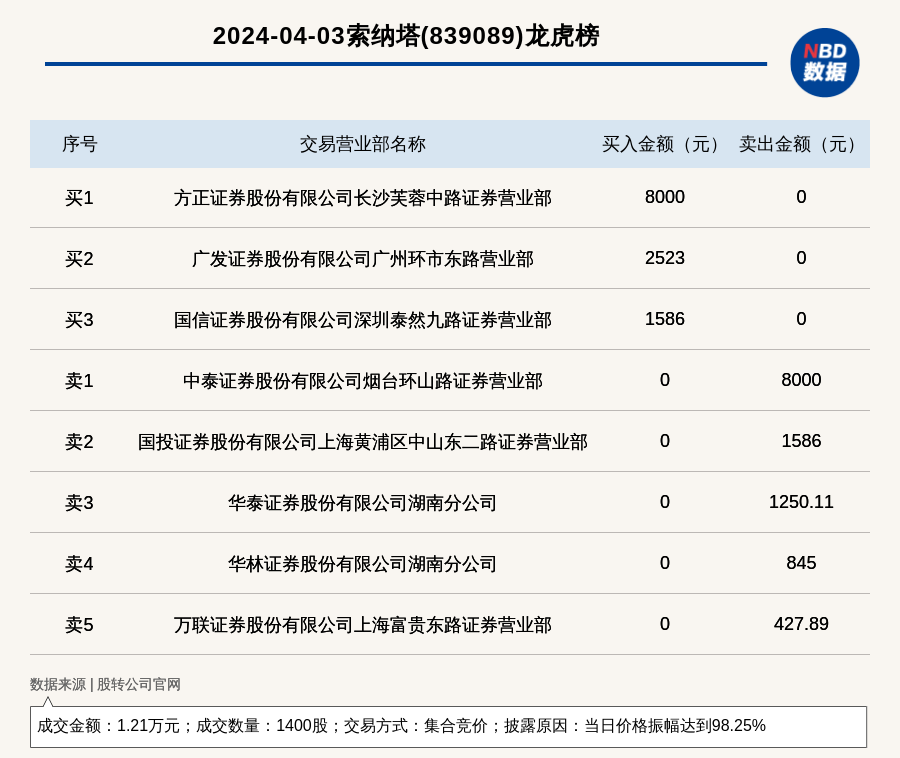The width and height of the screenshot is (900, 758).
Task: Select 方正证券股份有限公司长沙芙蓉中路证券营业部
Action: coord(363,198)
